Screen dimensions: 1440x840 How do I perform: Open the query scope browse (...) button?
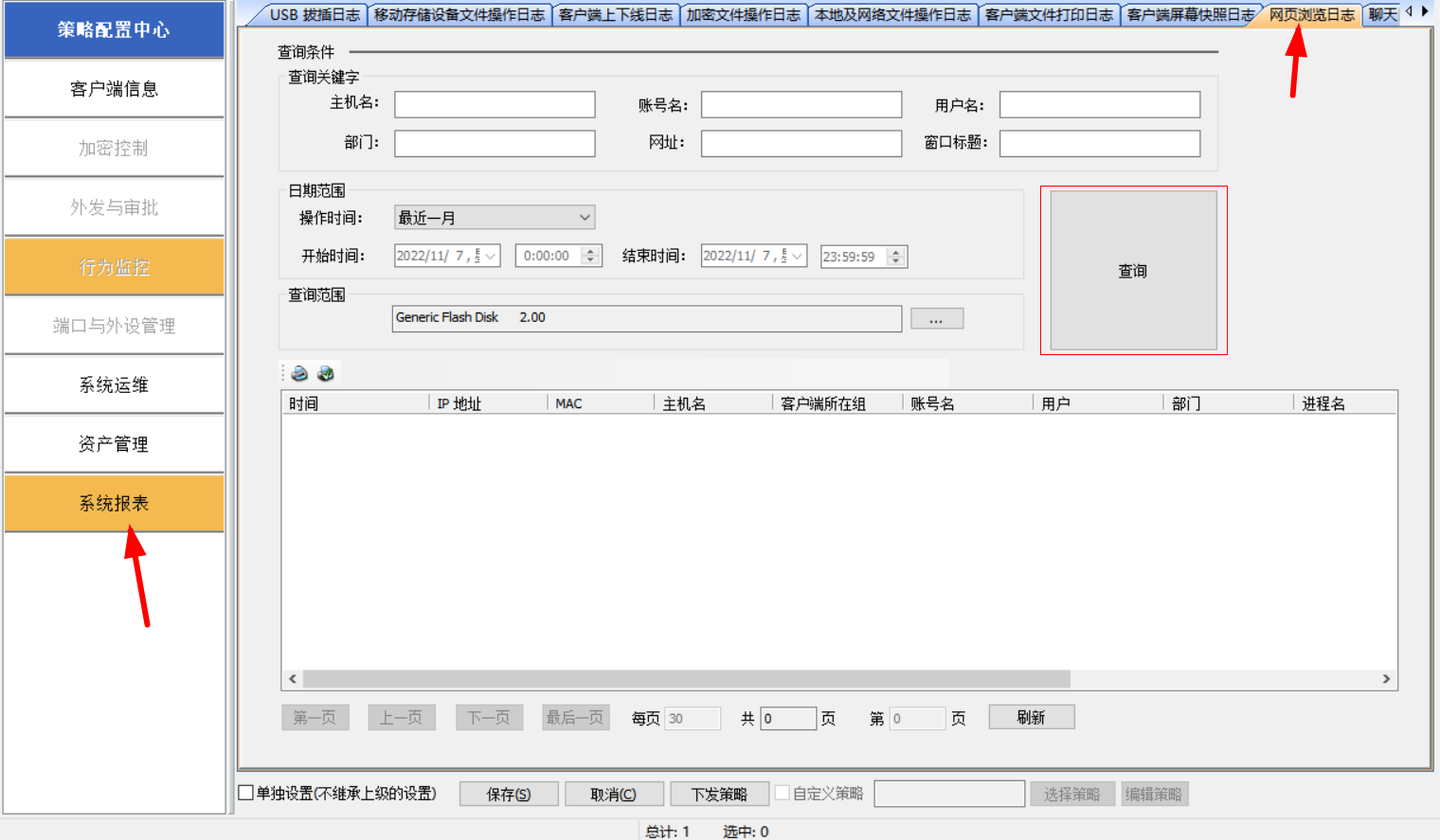936,319
